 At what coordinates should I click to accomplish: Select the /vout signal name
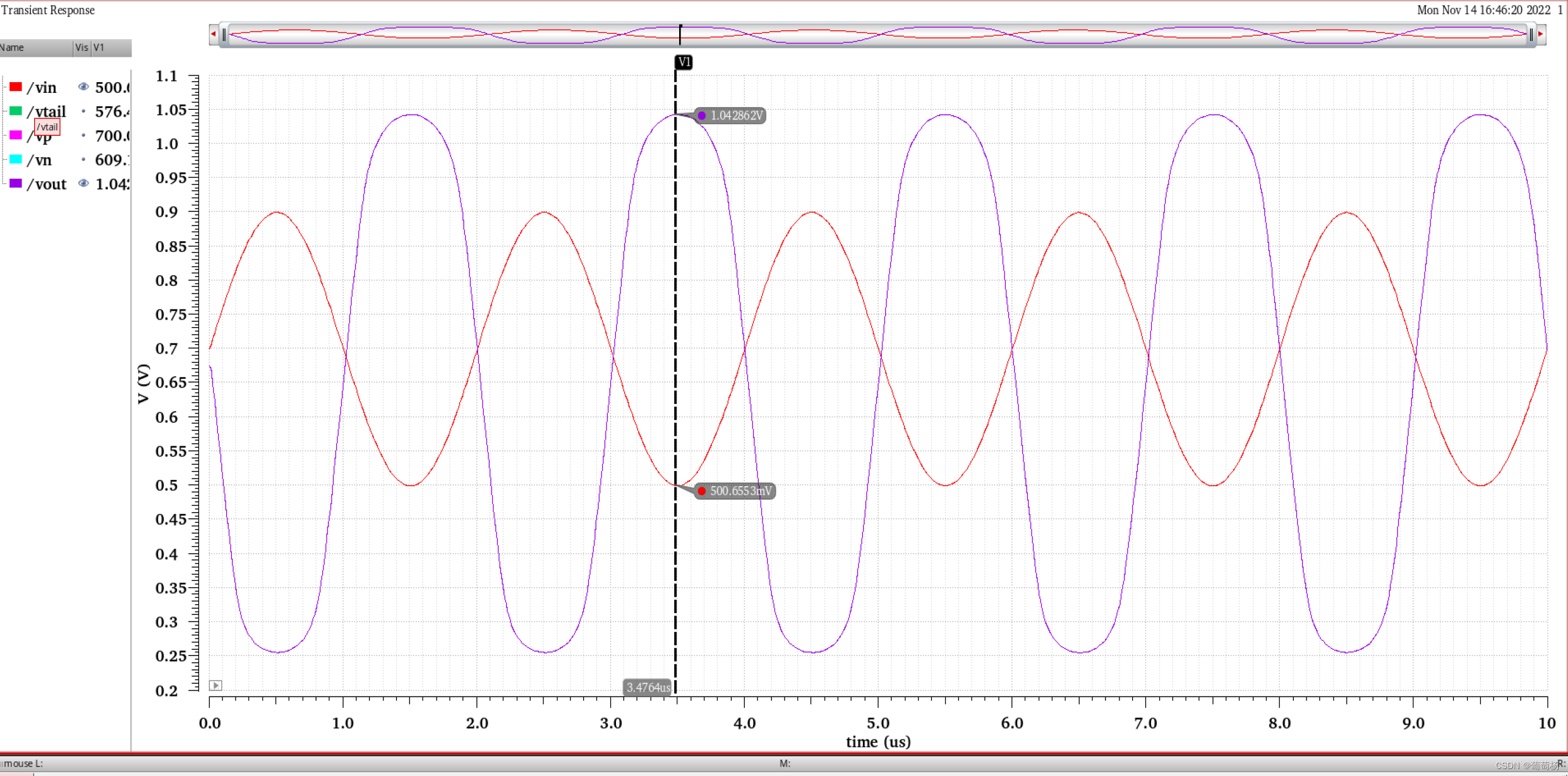(47, 184)
